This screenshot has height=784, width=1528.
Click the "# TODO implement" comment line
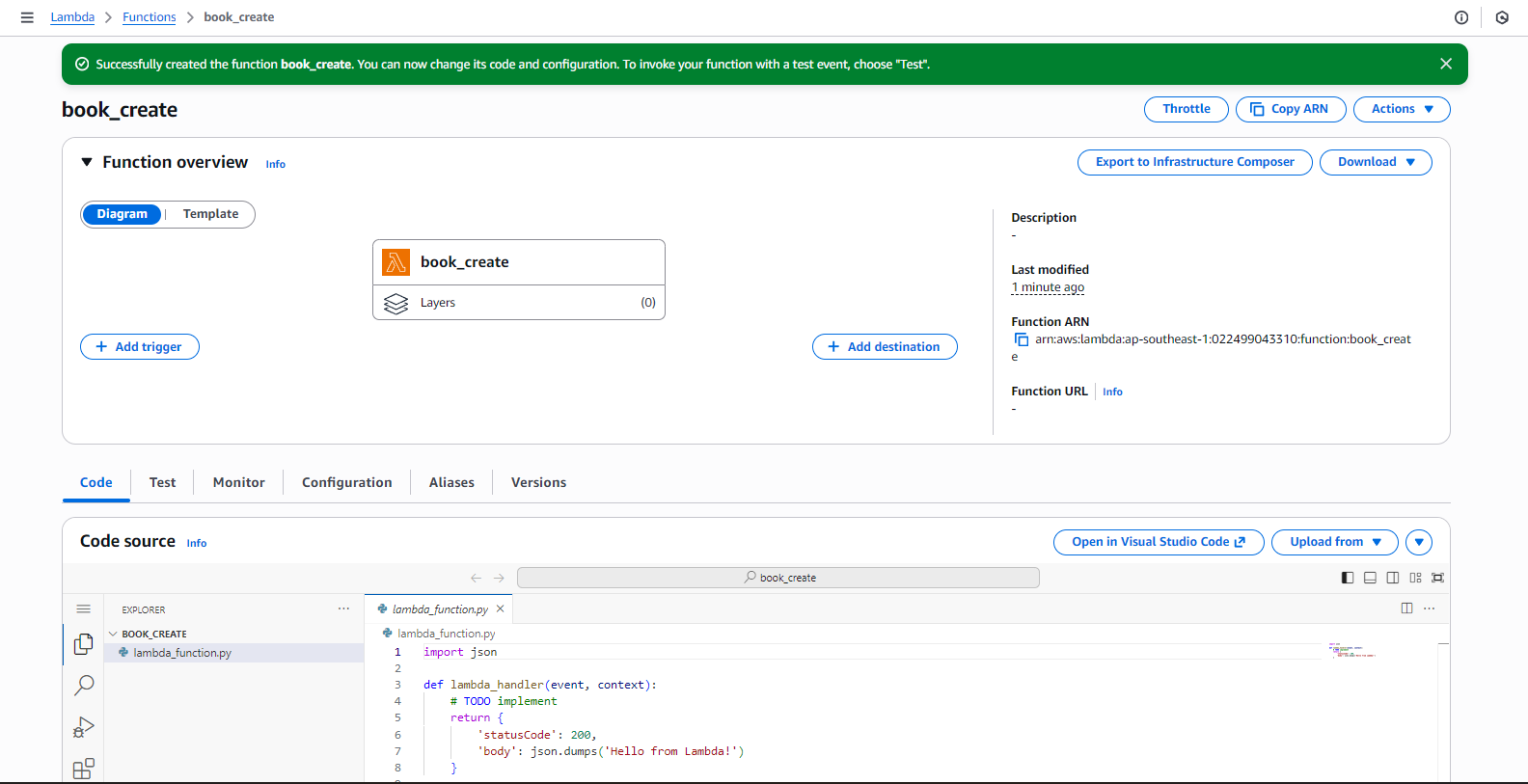pos(504,701)
